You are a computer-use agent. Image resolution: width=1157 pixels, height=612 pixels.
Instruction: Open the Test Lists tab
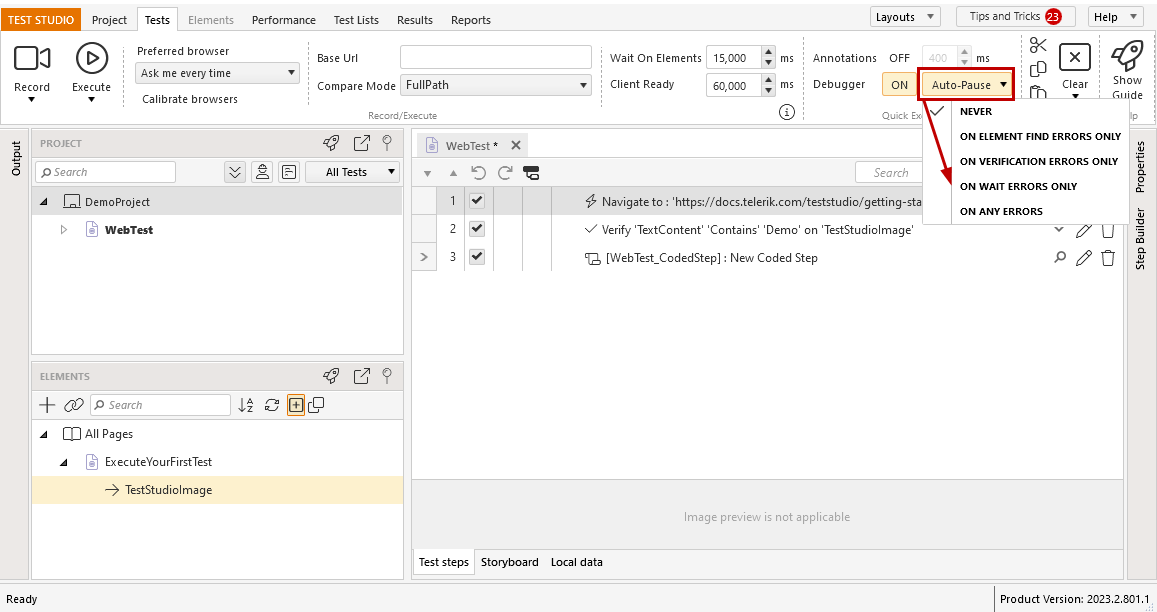tap(356, 20)
